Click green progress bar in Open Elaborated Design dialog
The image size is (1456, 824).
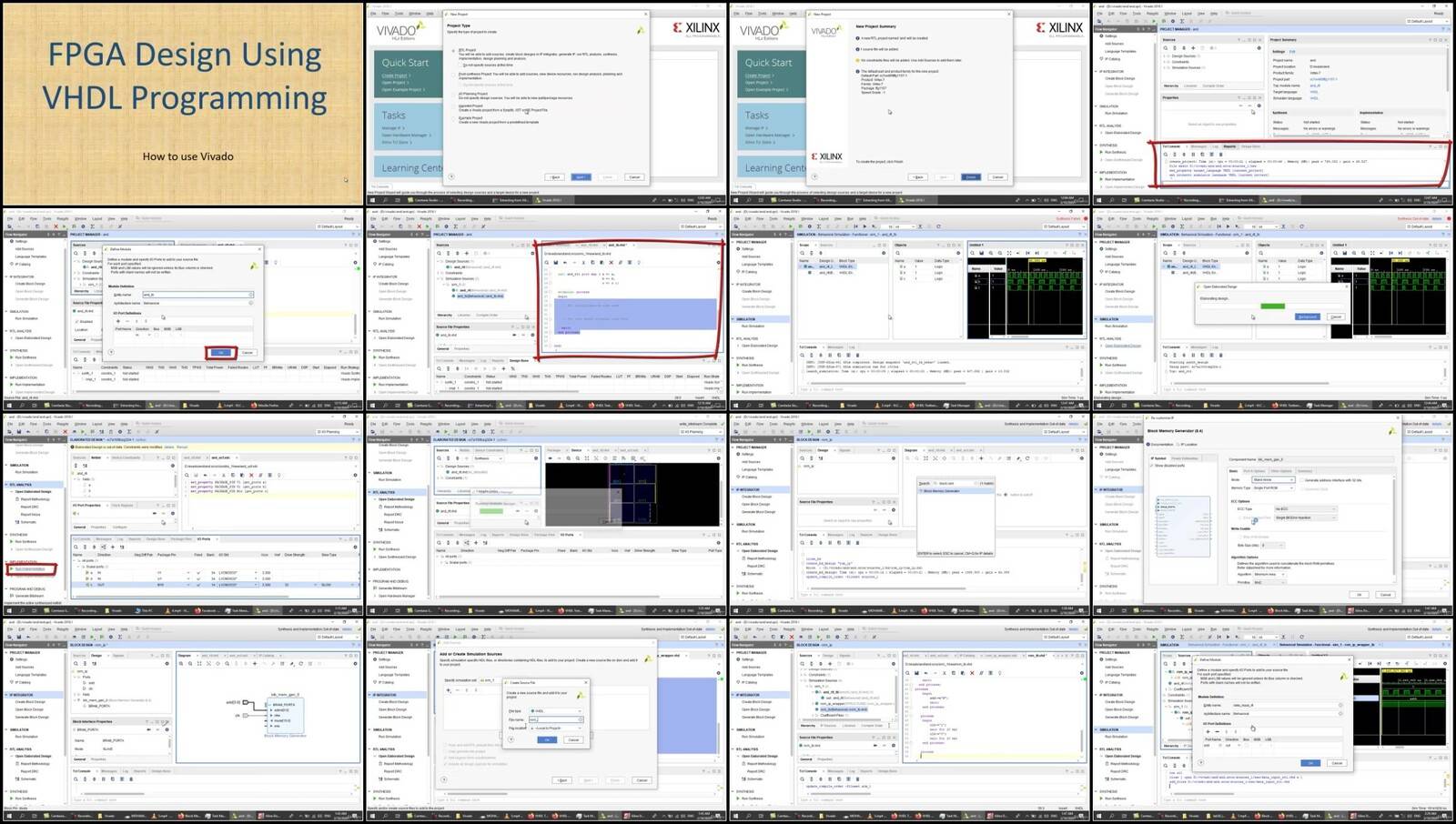point(1272,306)
